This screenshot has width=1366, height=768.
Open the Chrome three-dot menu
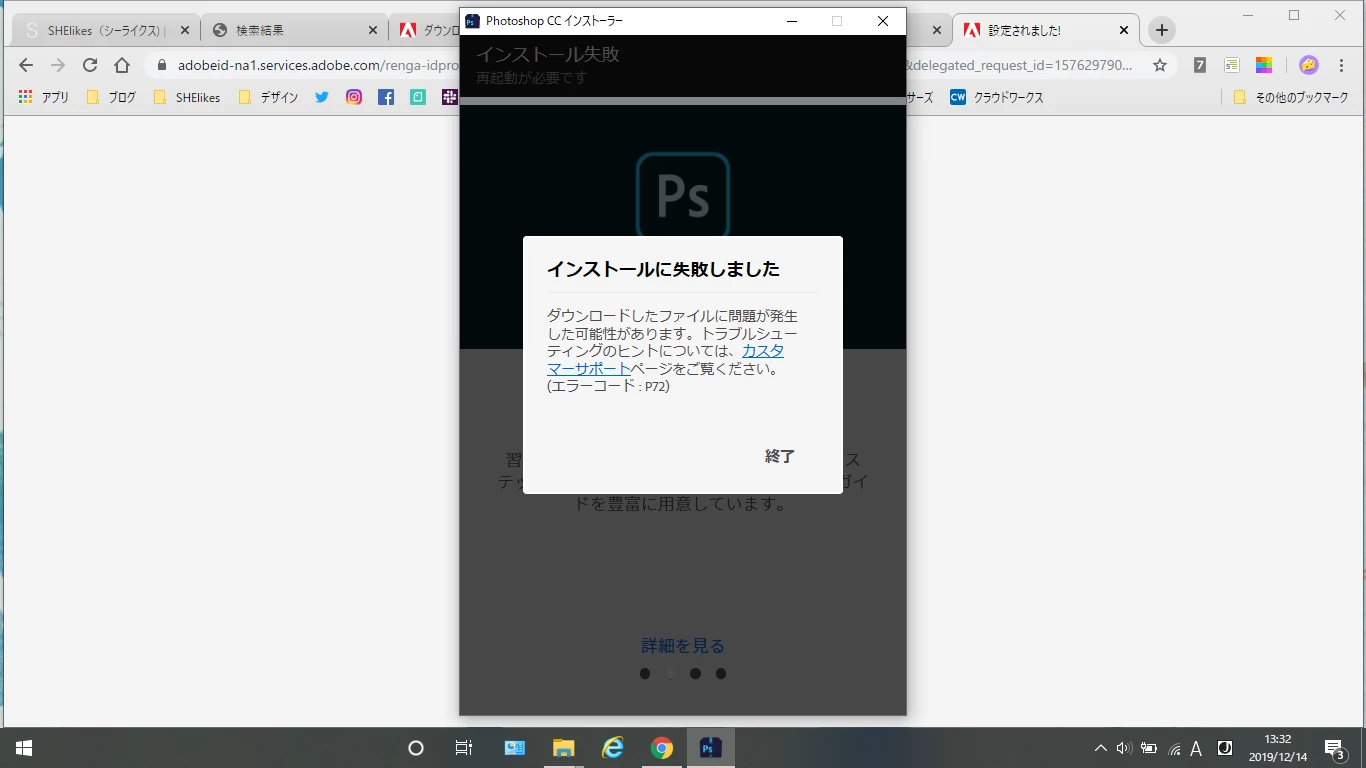point(1340,65)
